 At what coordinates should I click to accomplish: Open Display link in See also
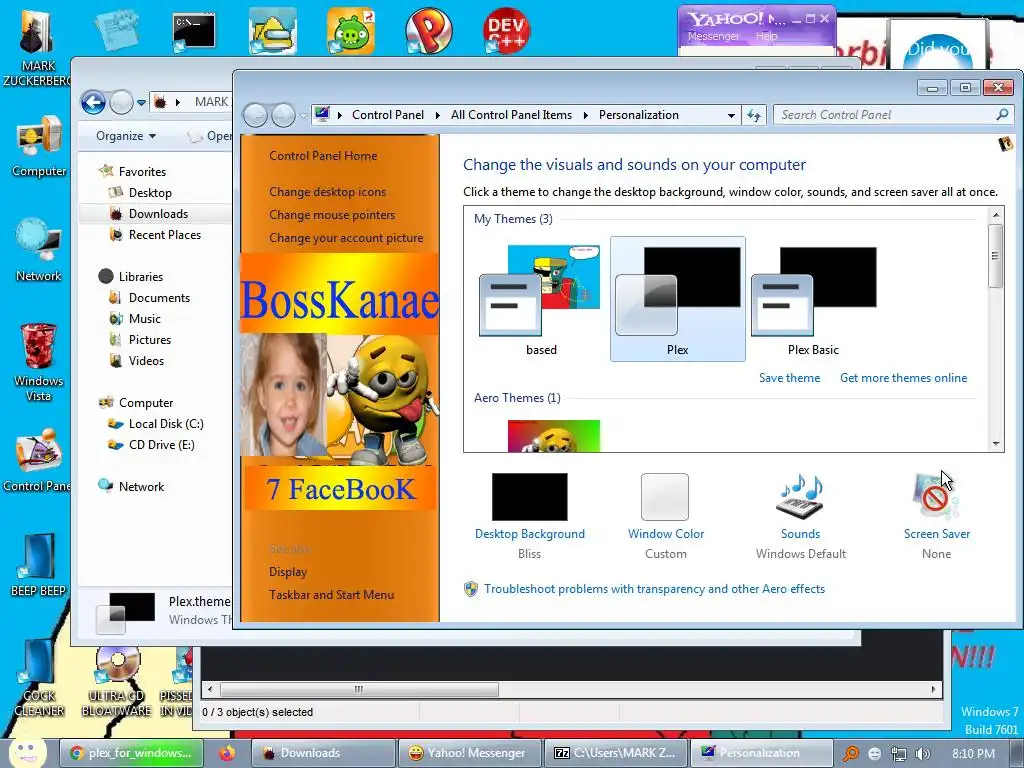coord(288,571)
